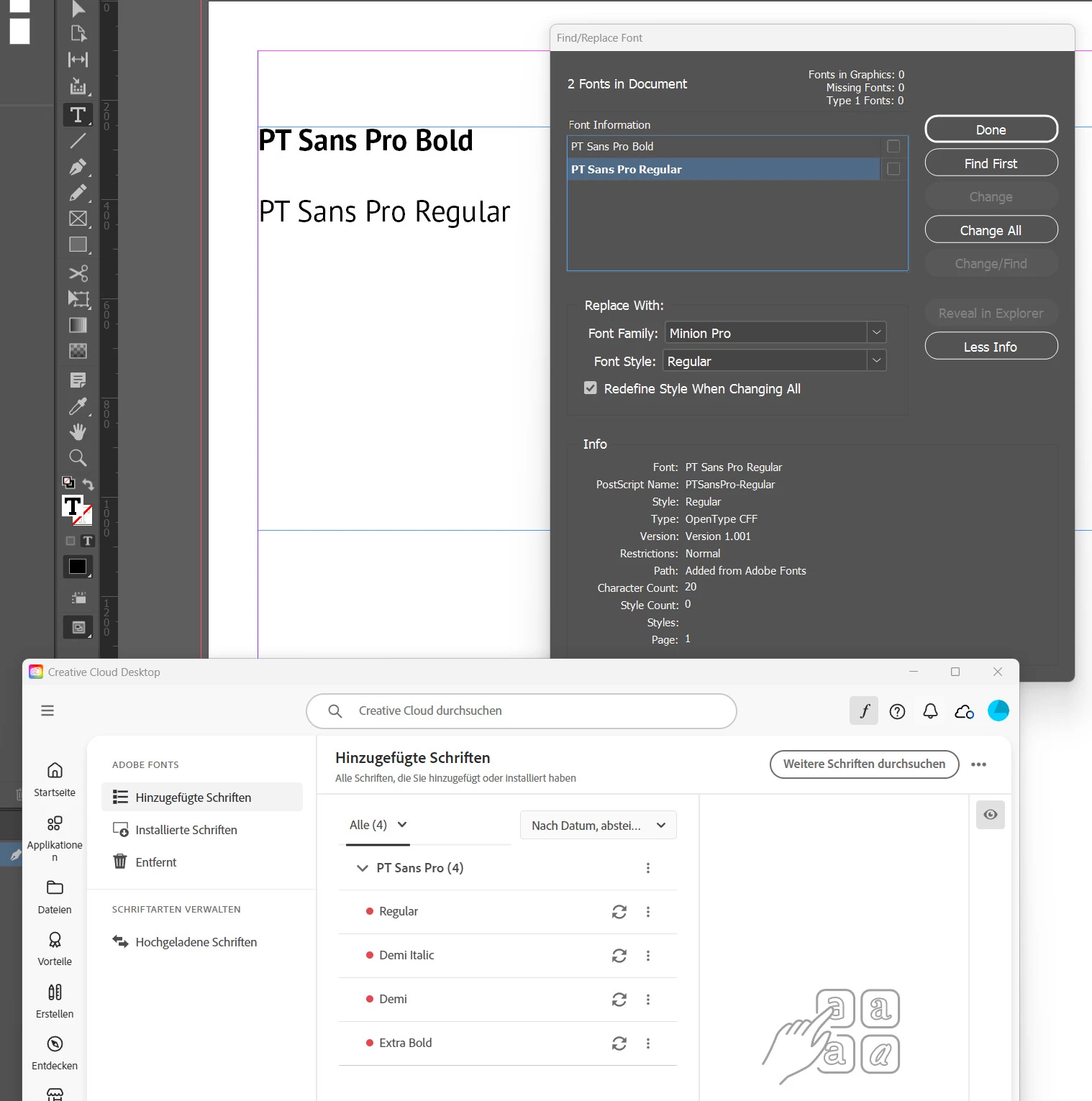Toggle formatting affects text button
The width and height of the screenshot is (1092, 1101).
88,541
